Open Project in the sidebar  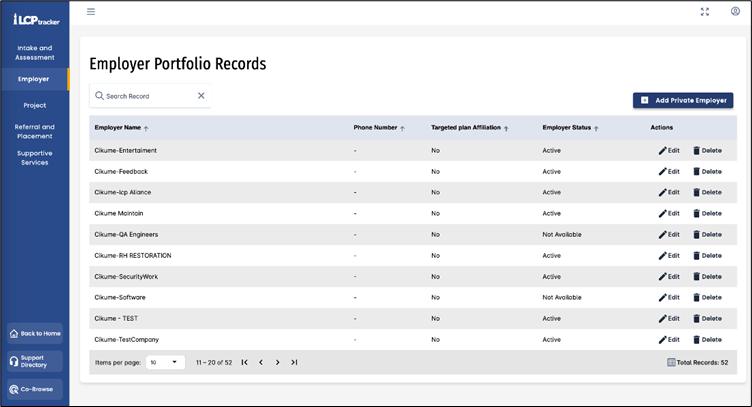35,105
